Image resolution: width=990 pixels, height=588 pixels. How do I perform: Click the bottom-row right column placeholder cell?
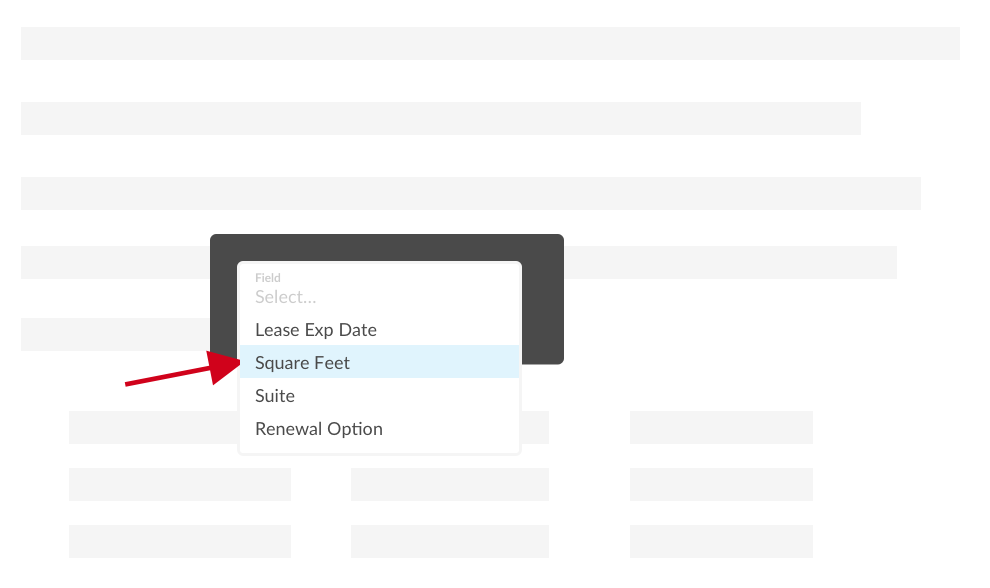click(721, 541)
